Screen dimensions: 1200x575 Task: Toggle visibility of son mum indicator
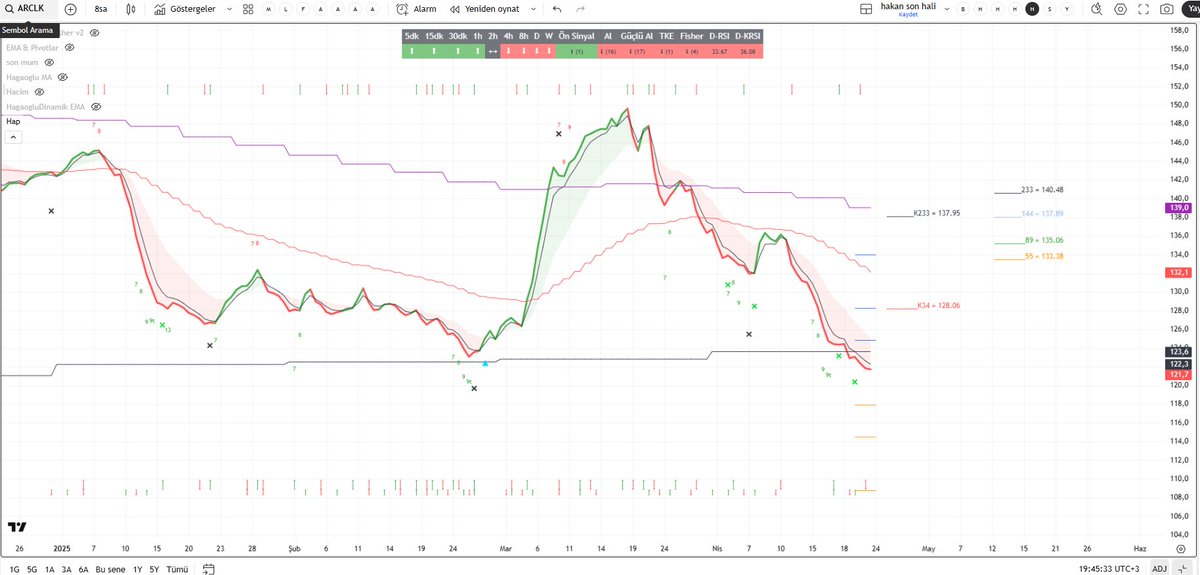[49, 62]
